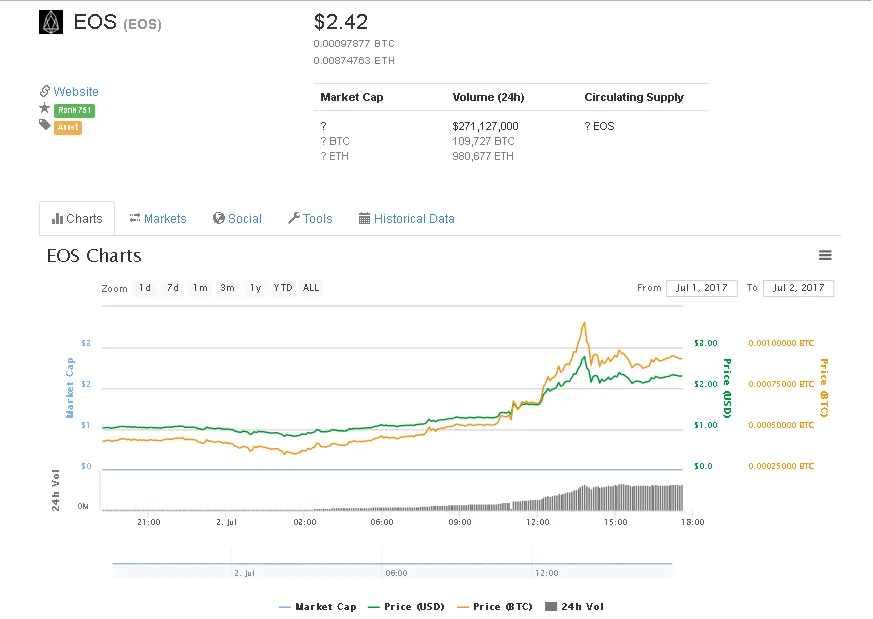Select the Charts tab
This screenshot has width=873, height=619.
pyautogui.click(x=77, y=219)
